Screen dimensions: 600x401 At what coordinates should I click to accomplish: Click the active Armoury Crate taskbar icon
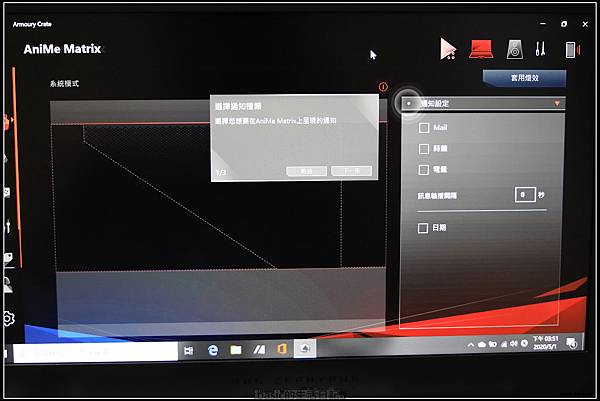pos(305,349)
